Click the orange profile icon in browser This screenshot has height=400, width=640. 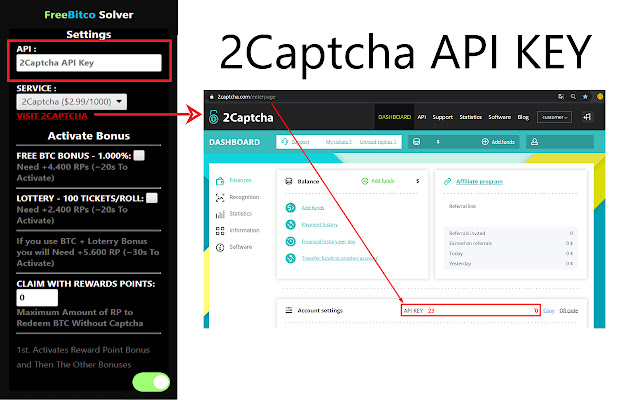pos(600,97)
